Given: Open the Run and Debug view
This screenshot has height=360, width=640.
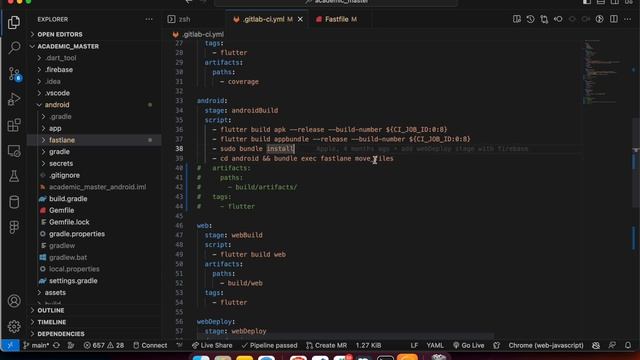Looking at the screenshot, I should click(14, 99).
